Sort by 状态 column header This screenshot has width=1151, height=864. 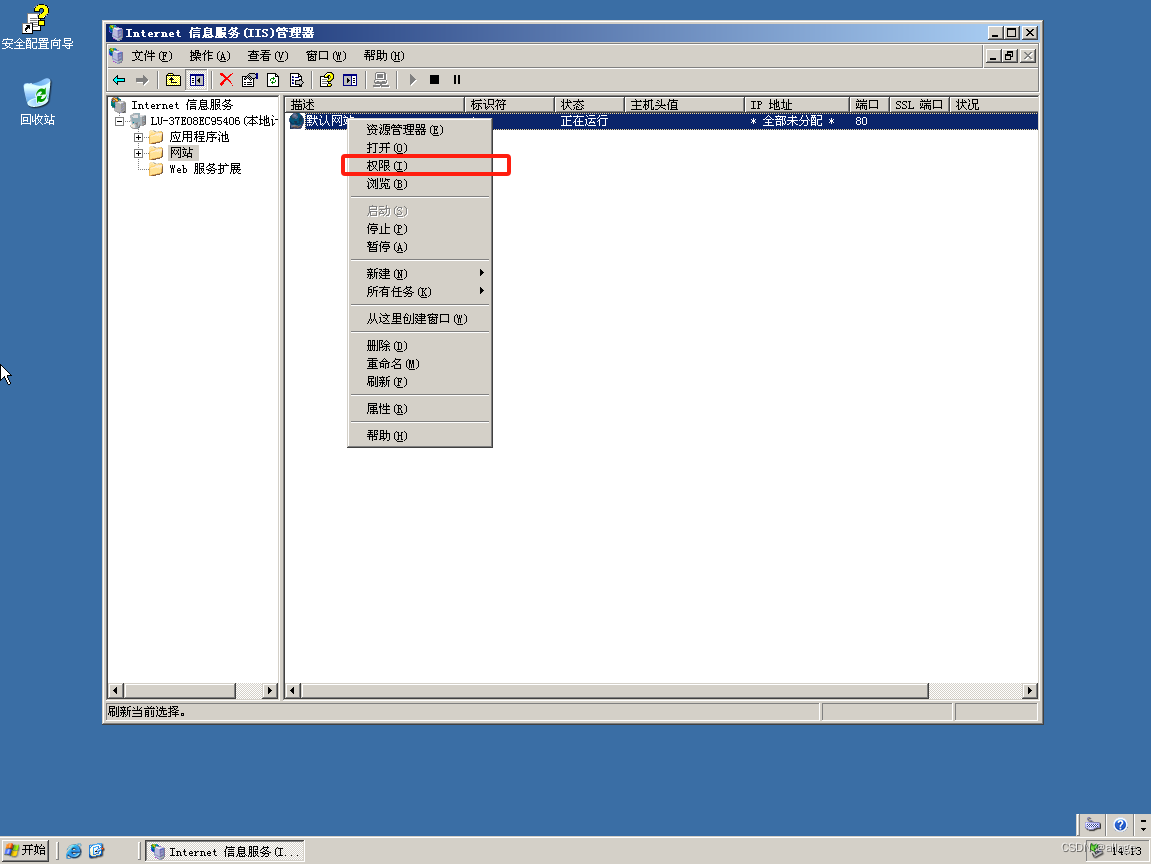point(589,104)
